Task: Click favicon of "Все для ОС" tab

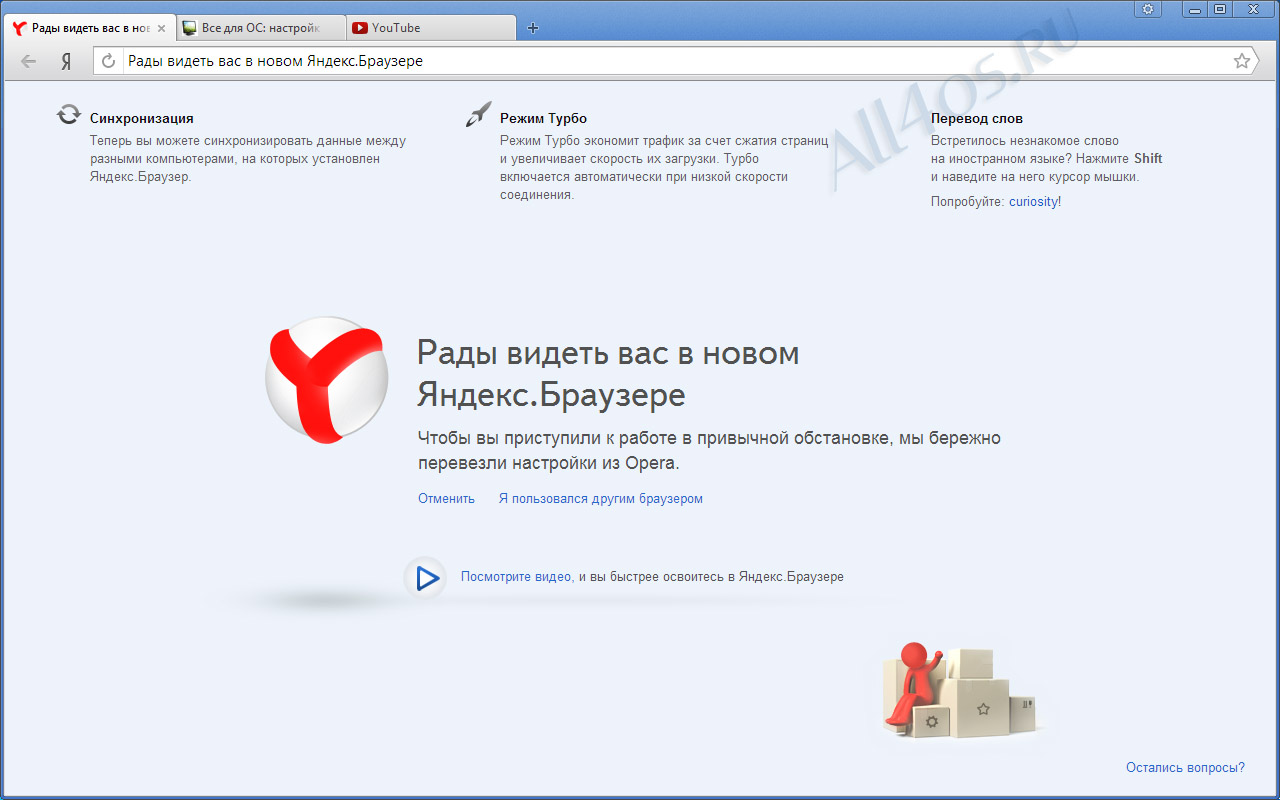Action: click(x=190, y=28)
